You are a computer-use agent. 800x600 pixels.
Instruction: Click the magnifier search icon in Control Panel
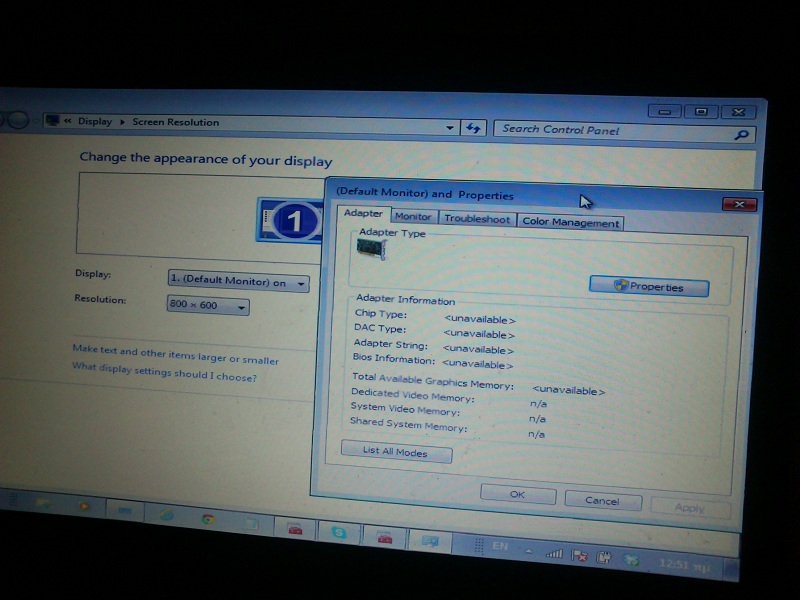[x=741, y=135]
